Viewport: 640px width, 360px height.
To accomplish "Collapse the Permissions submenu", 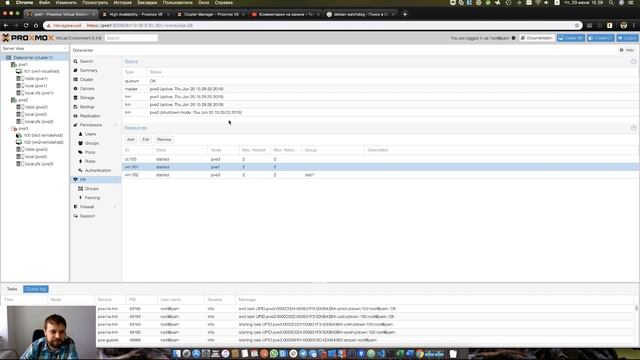I will point(116,125).
